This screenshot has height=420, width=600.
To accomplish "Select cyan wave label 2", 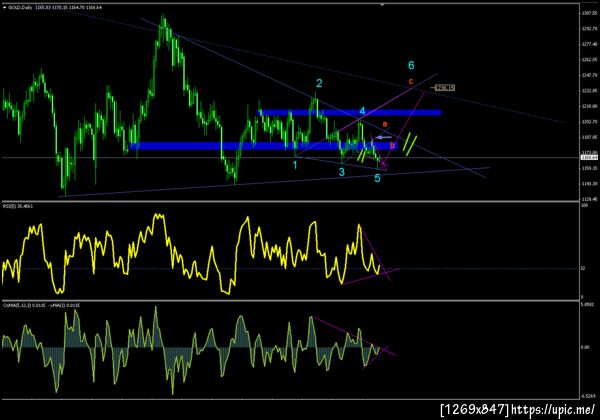I will point(319,83).
